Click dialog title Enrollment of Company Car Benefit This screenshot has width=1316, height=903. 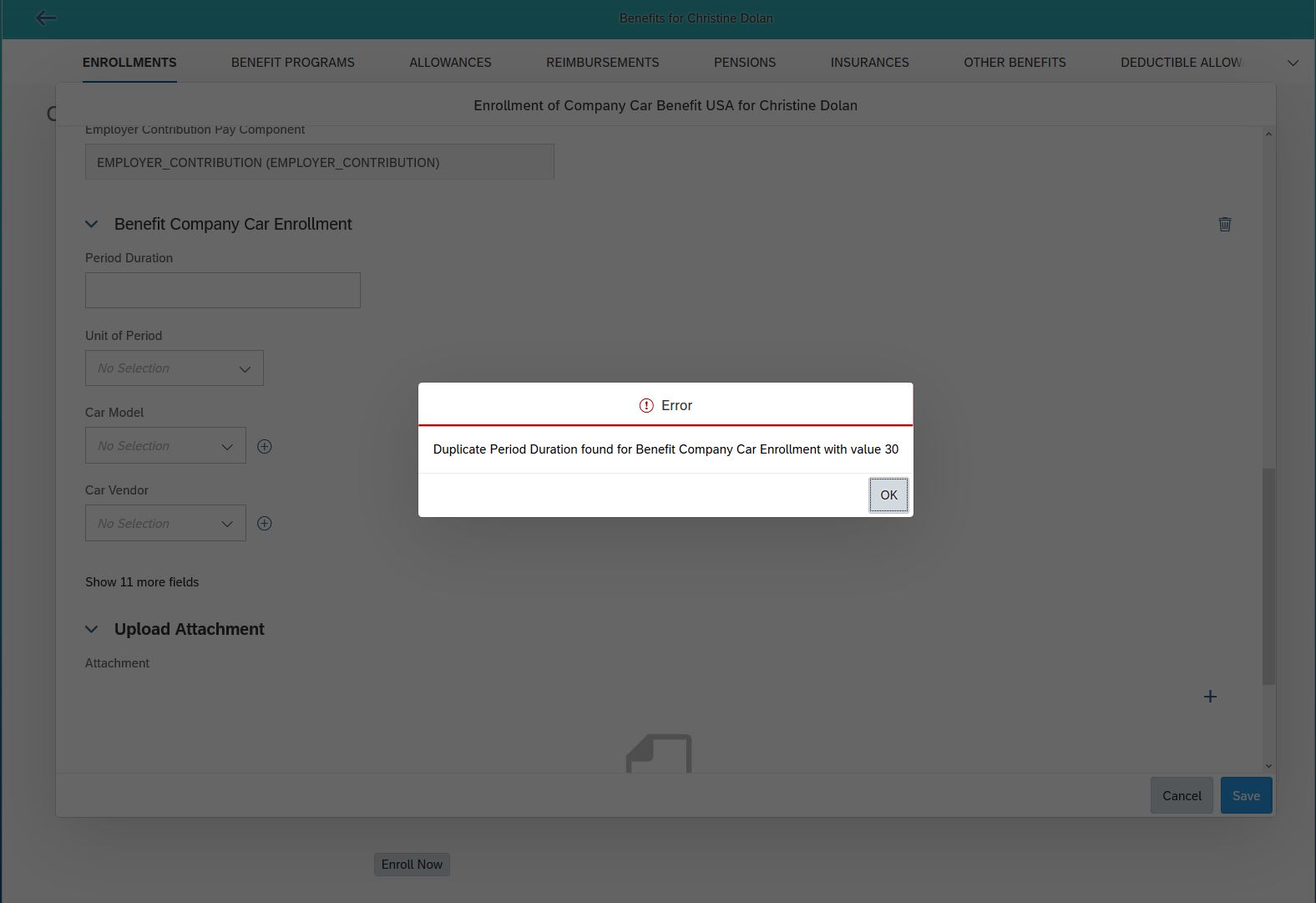click(666, 105)
